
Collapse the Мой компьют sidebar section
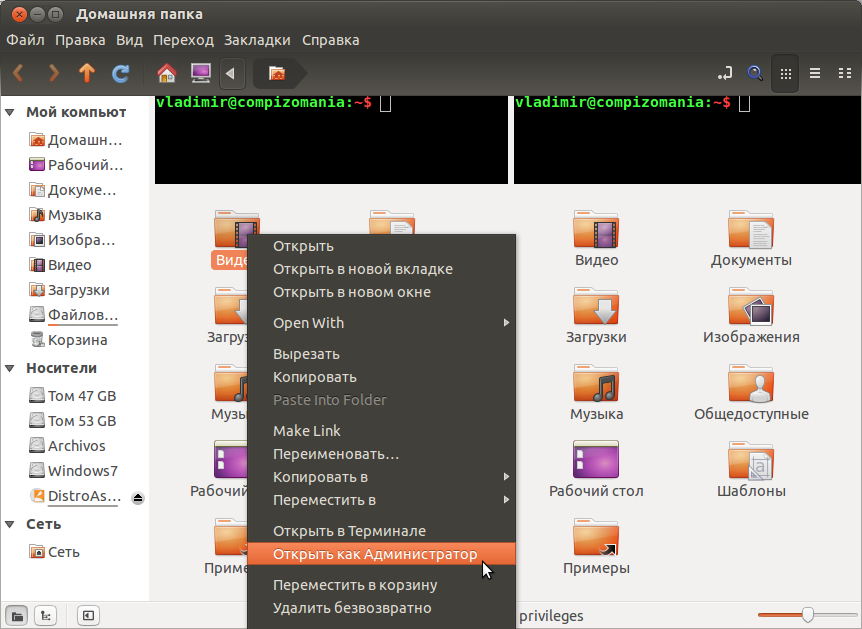click(10, 113)
